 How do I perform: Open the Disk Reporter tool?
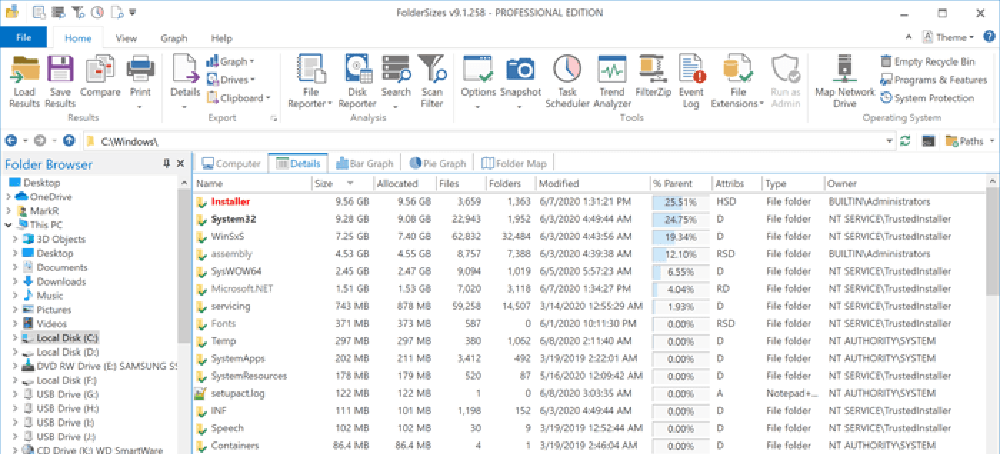(x=357, y=81)
